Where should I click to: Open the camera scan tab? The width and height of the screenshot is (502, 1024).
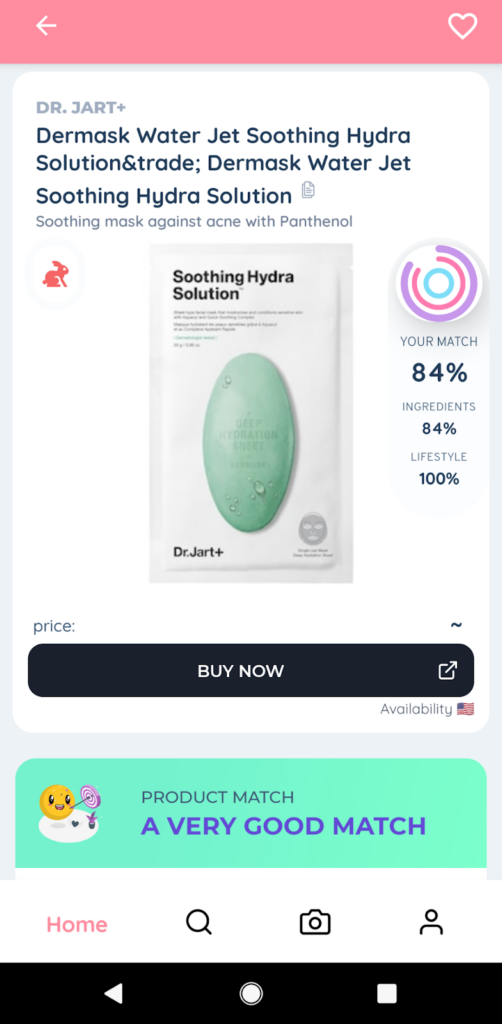coord(315,923)
